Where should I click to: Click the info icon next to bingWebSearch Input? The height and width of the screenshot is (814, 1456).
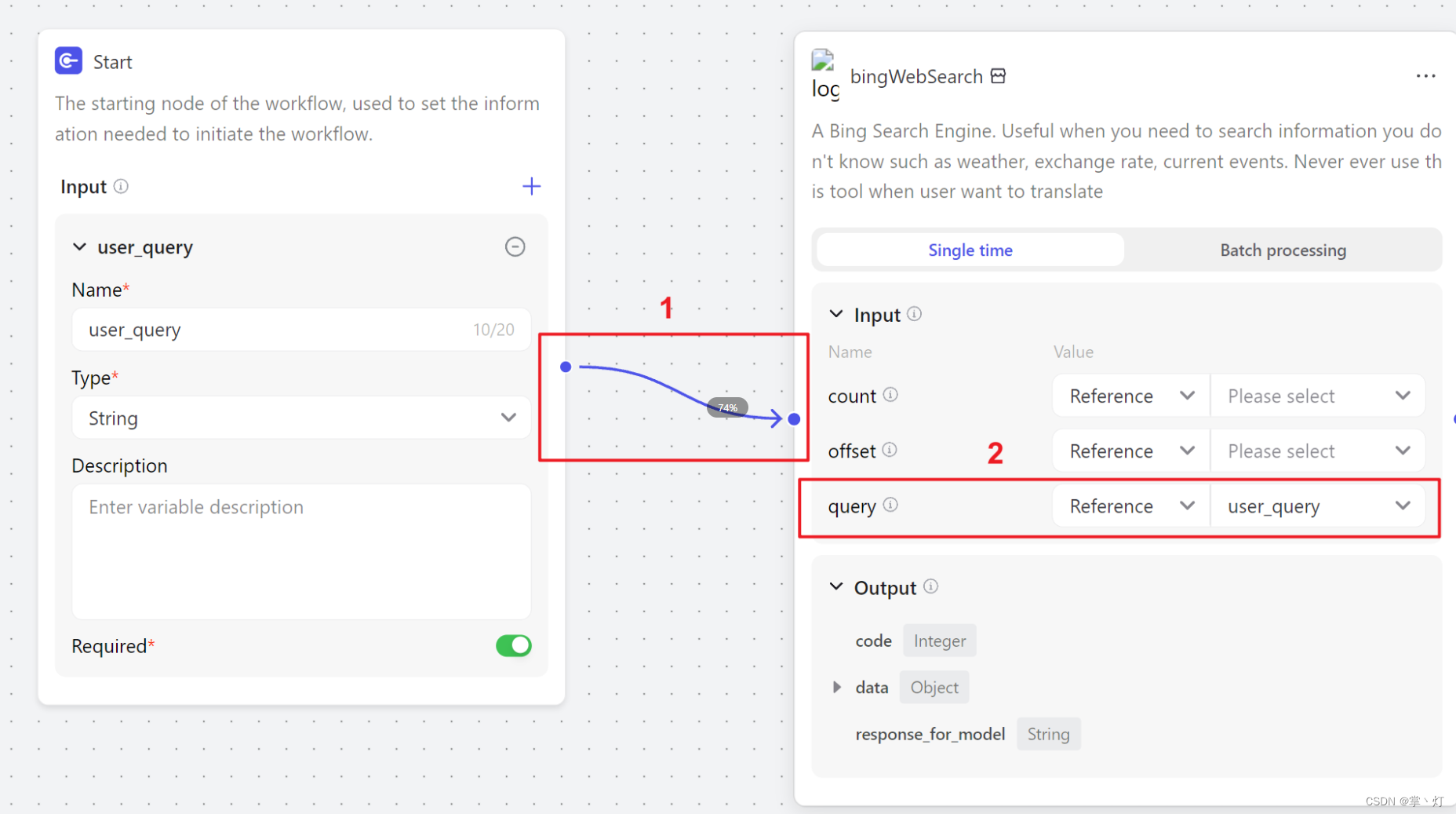point(914,314)
